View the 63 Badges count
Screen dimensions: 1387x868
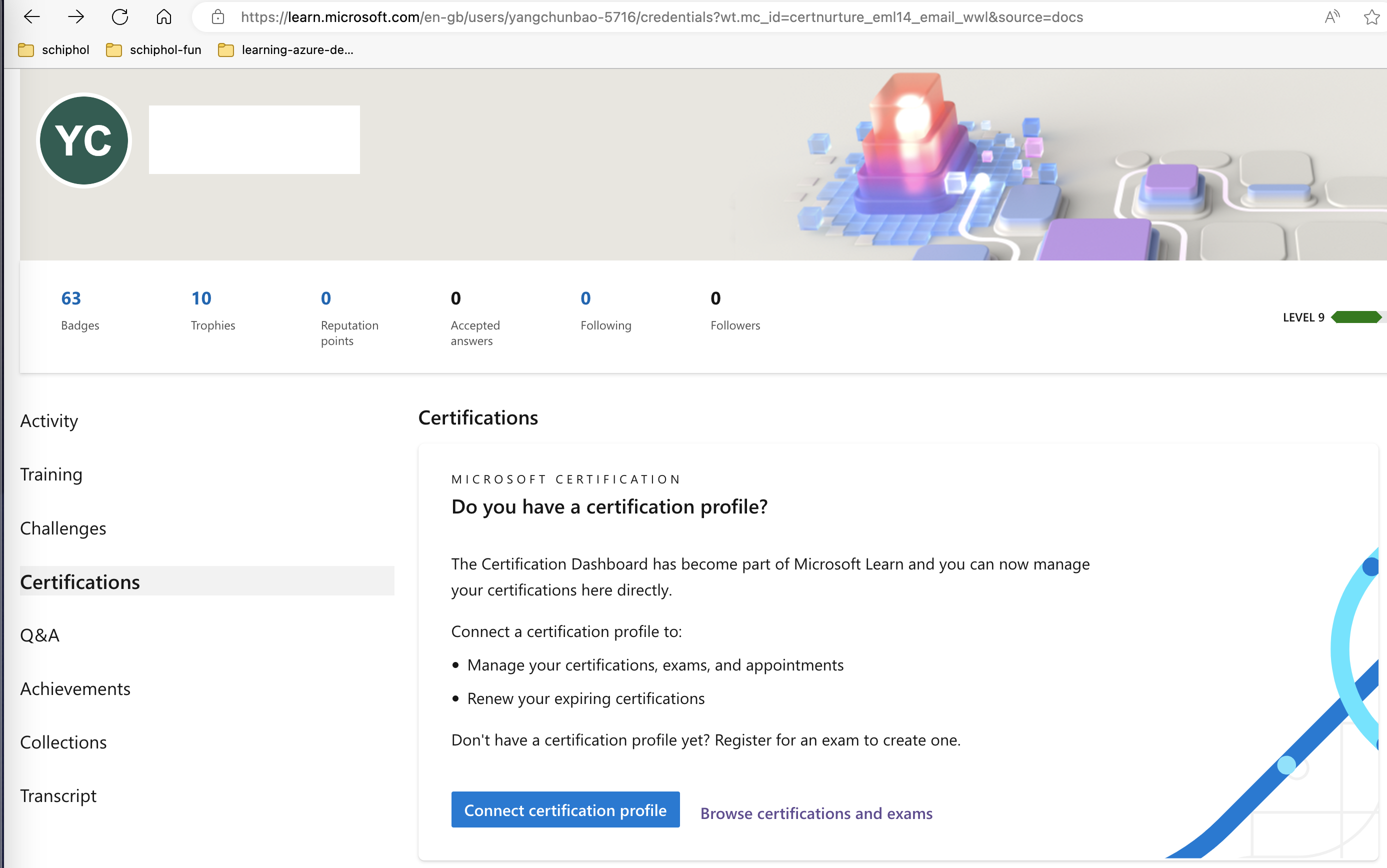[x=71, y=298]
